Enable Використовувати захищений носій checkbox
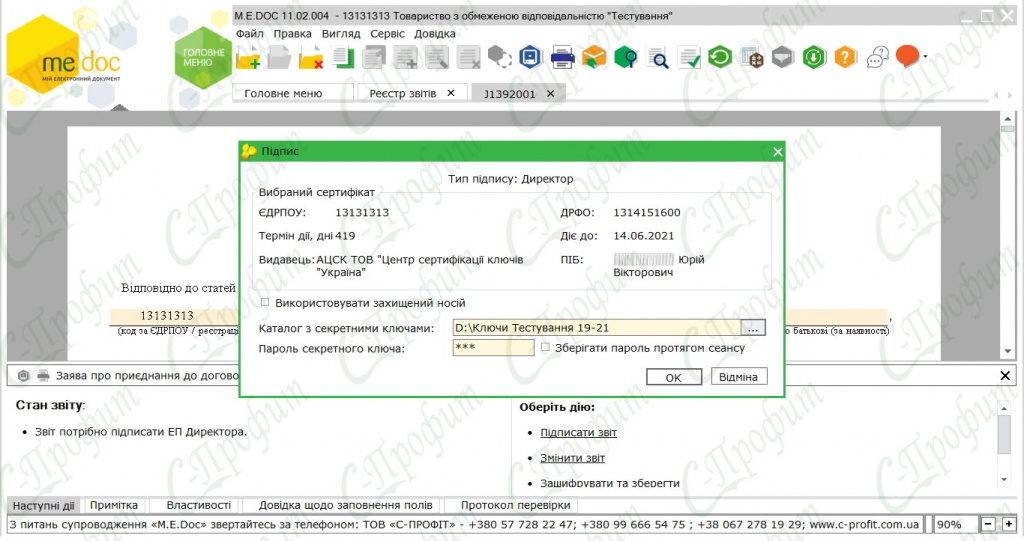This screenshot has height=541, width=1024. (x=264, y=303)
